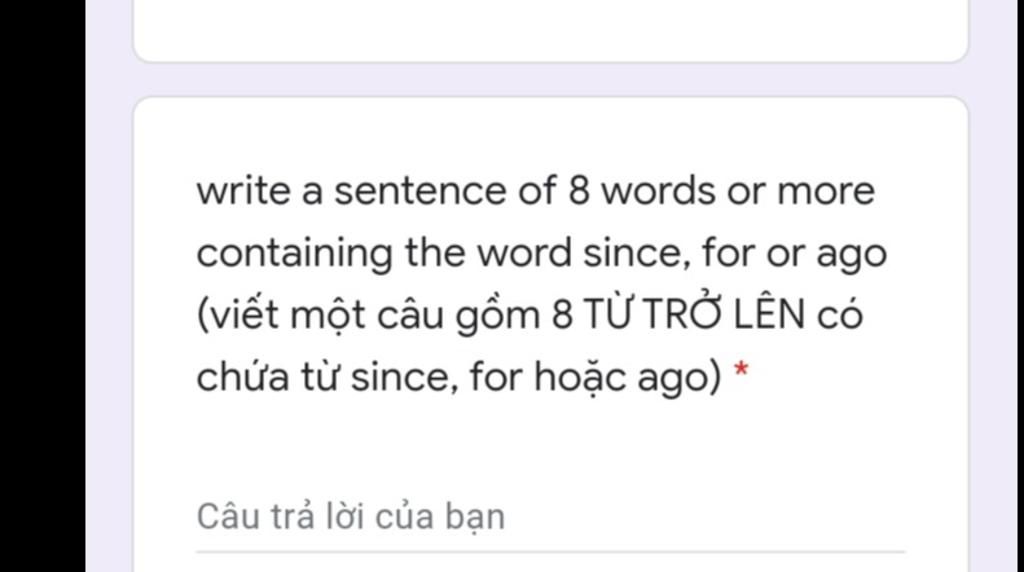Click the red required asterisk

point(741,371)
